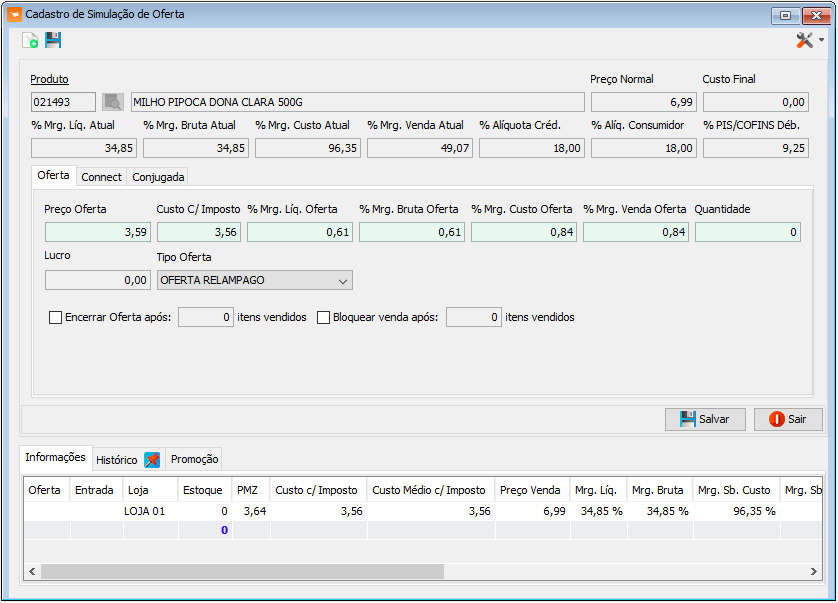
Task: Enable the Bloquear venda após checkbox
Action: click(323, 318)
